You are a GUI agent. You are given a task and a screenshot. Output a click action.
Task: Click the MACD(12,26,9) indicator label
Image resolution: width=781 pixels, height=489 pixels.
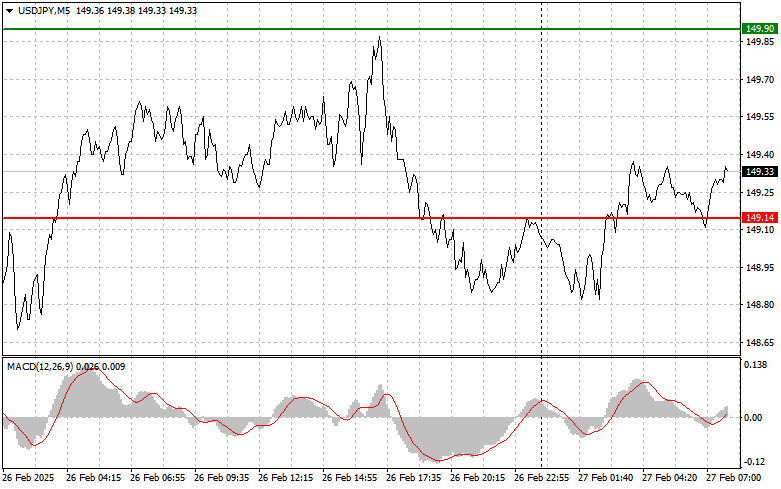tap(48, 366)
